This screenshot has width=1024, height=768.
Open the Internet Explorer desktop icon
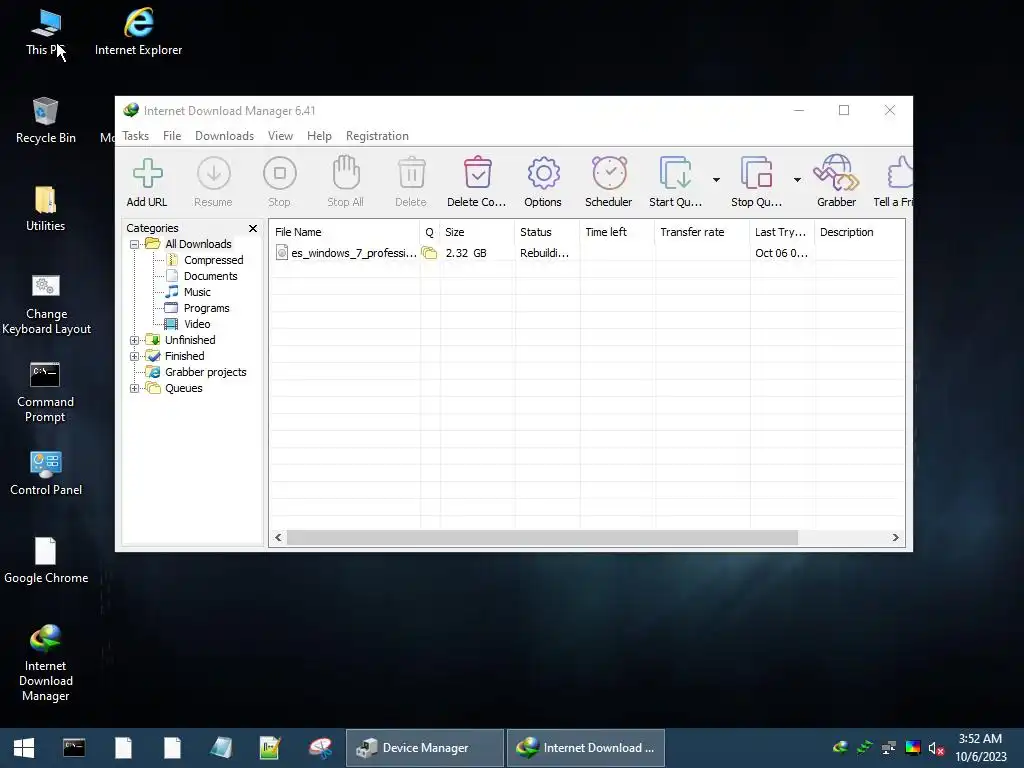coord(138,33)
